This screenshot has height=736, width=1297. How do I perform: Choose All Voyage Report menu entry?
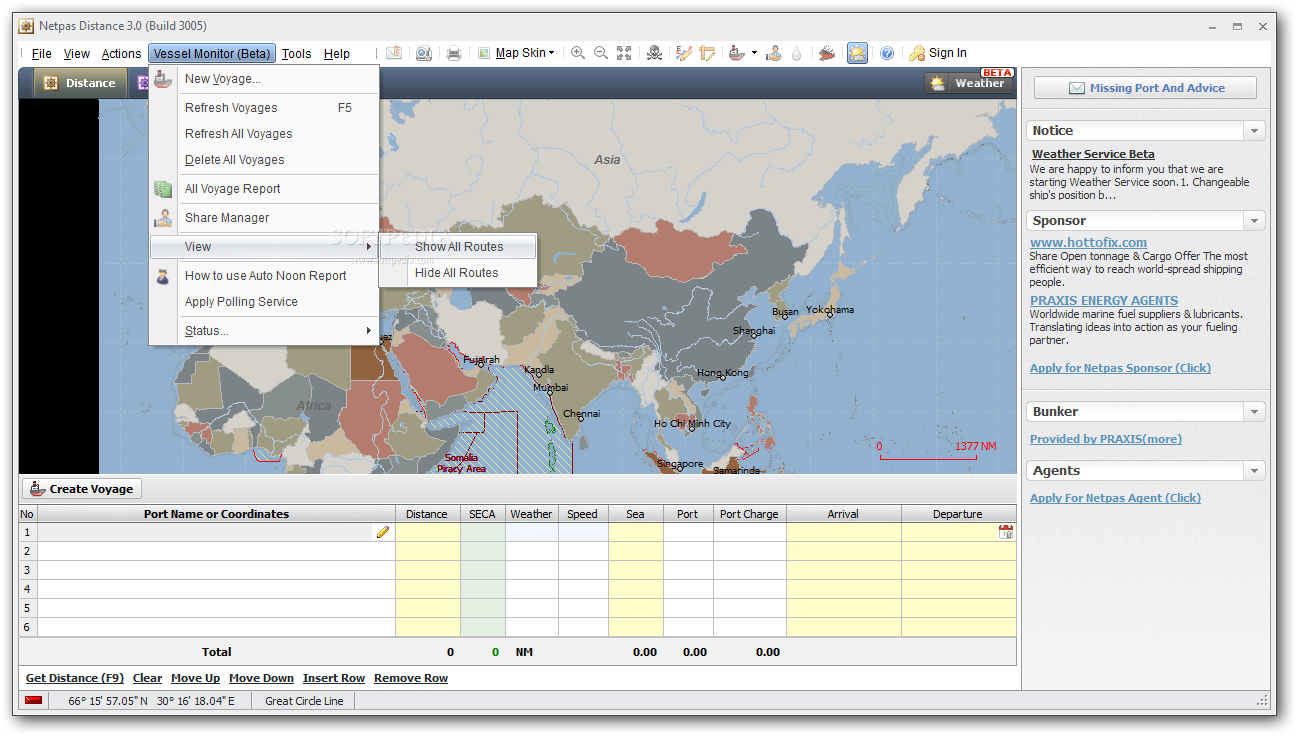[x=232, y=189]
